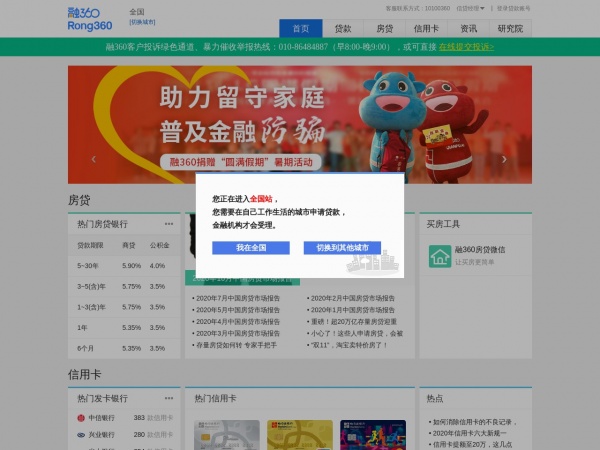Click the 买房工具 panel heading
Screen dimensions: 600x450
[x=443, y=224]
